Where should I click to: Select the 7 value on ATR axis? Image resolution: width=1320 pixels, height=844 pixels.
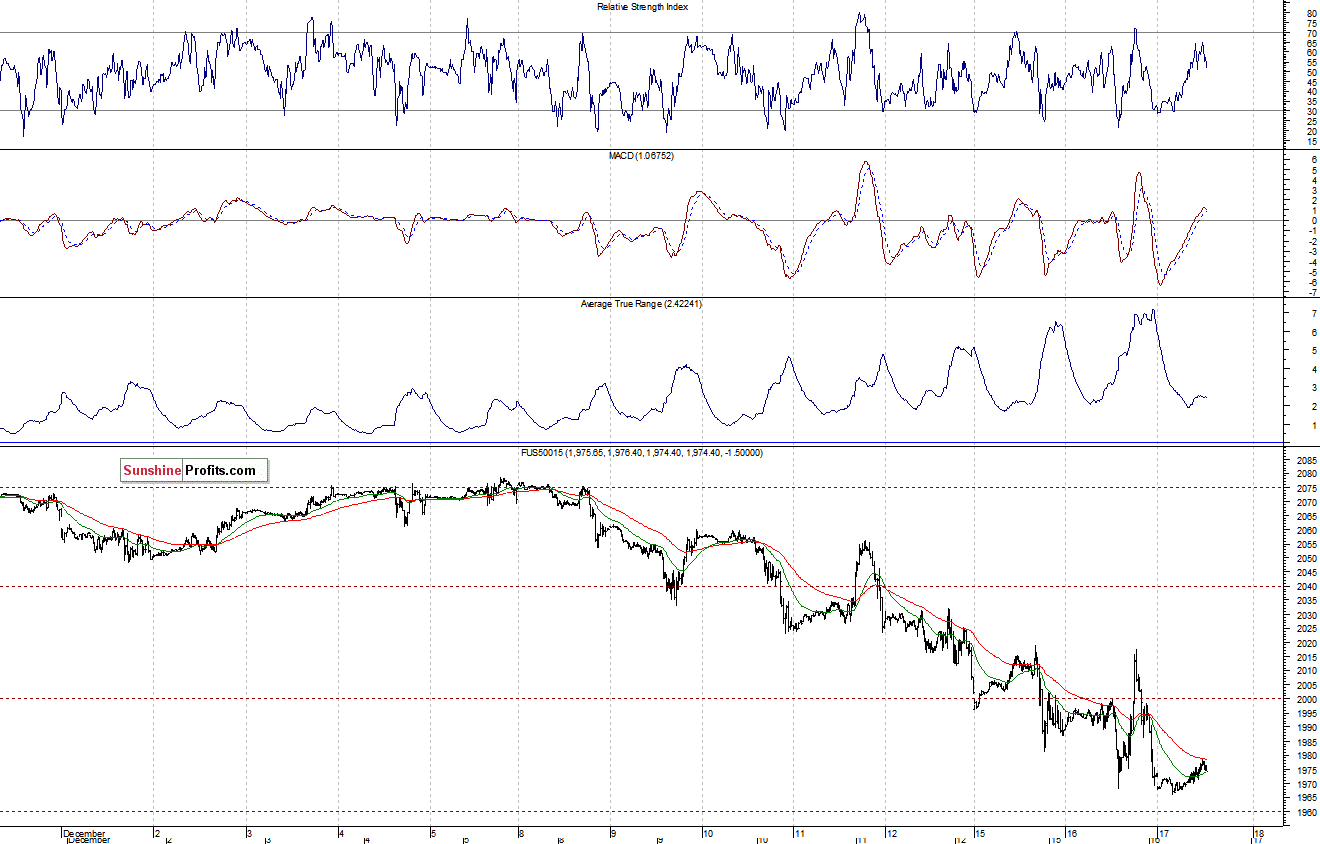(1312, 314)
